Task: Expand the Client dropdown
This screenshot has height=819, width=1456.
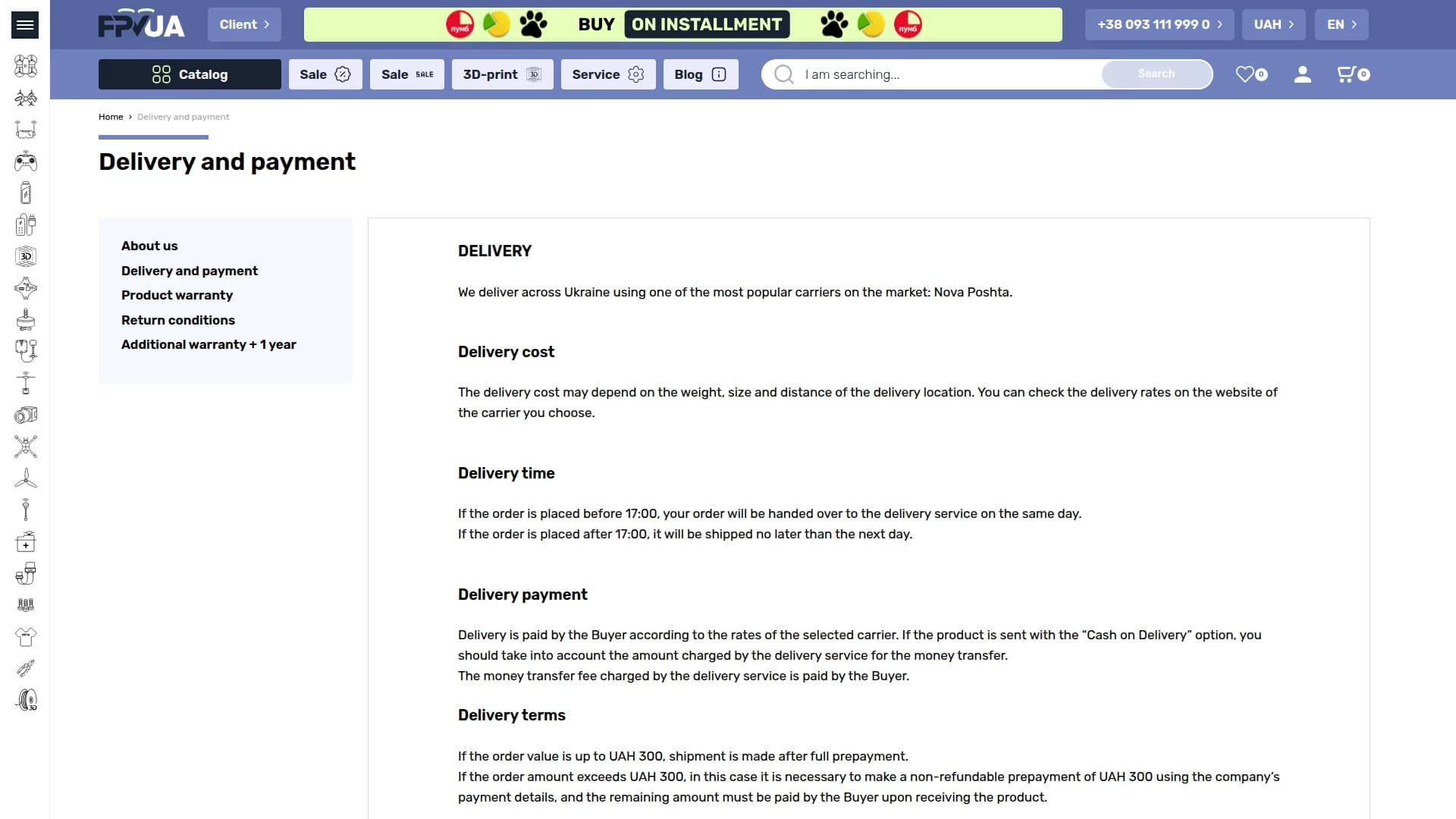Action: pos(244,24)
